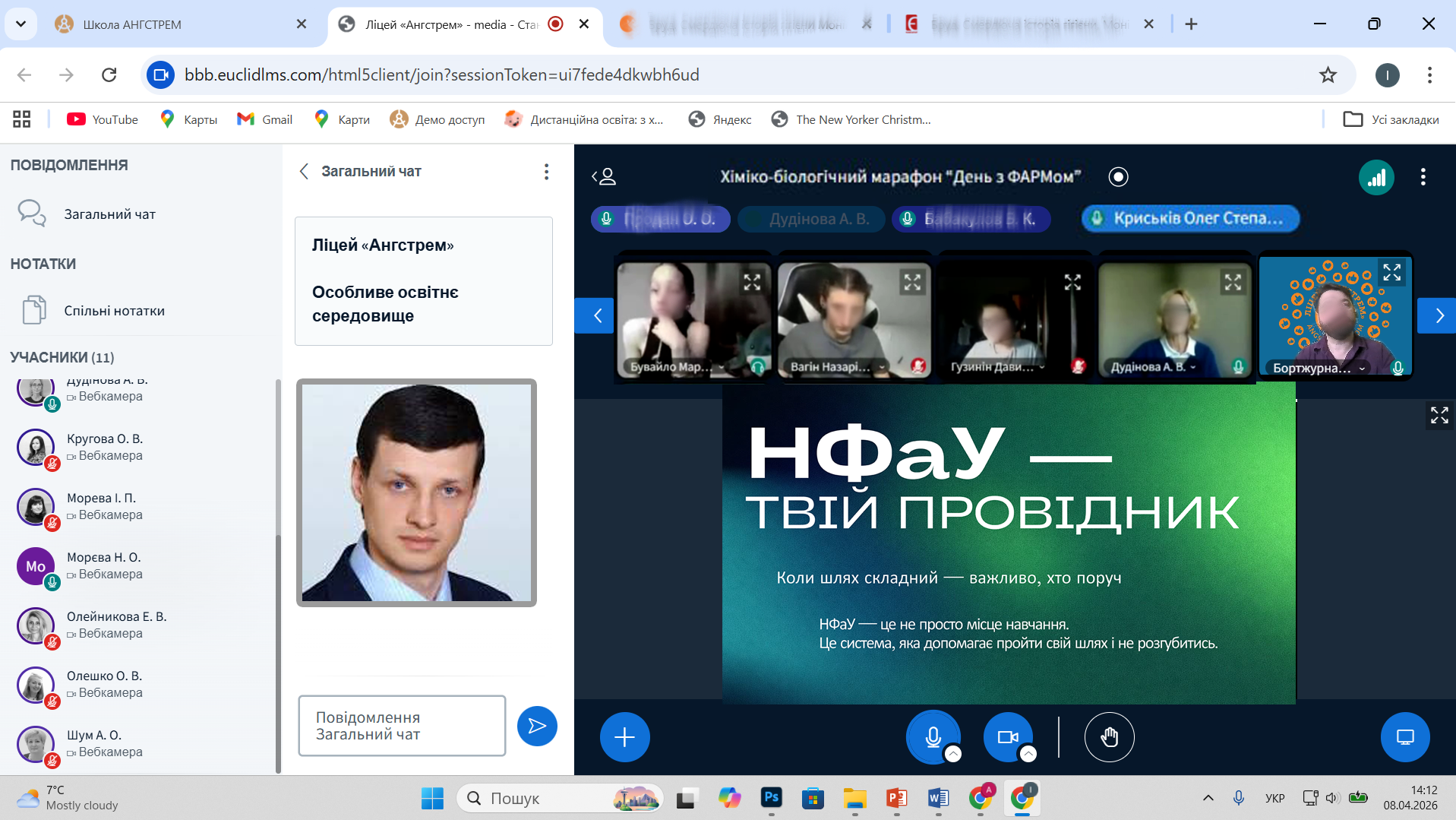
Task: Select Загальний чат in messages list
Action: coord(109,214)
